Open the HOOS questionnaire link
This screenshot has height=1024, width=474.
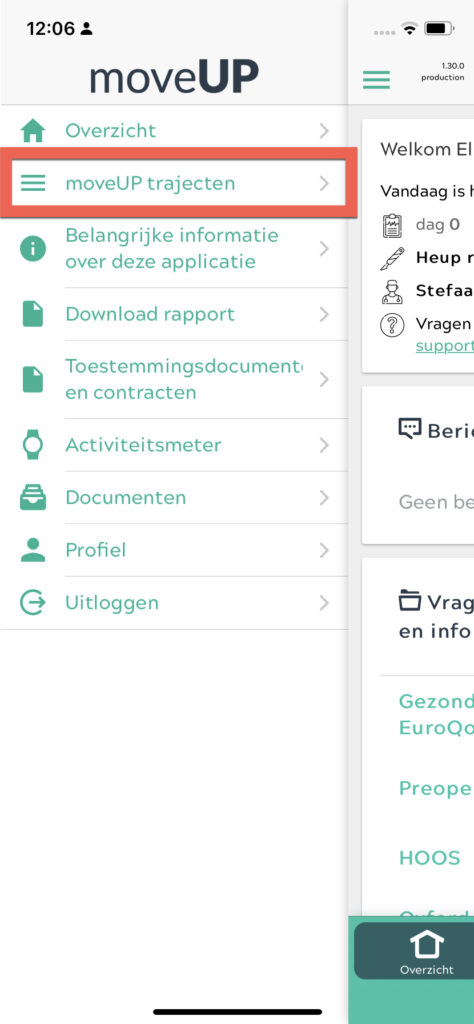point(430,857)
